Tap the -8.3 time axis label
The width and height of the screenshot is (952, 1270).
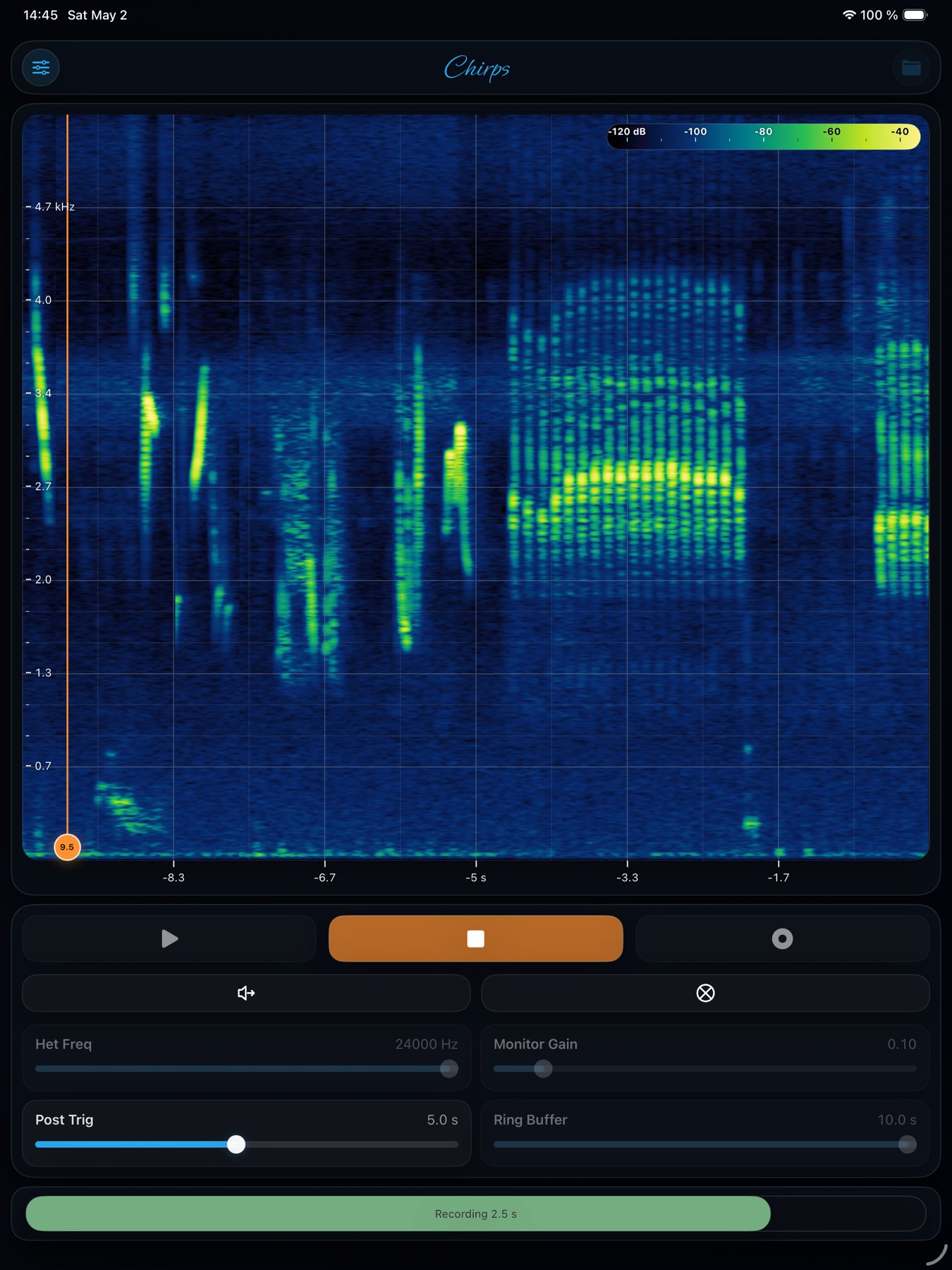click(x=173, y=878)
